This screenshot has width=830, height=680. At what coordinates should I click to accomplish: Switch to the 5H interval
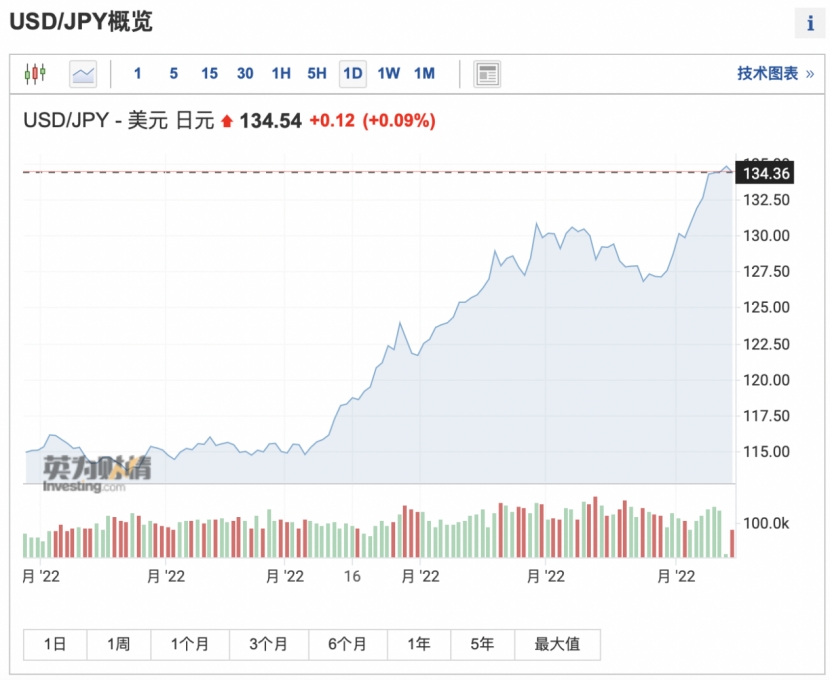(317, 73)
